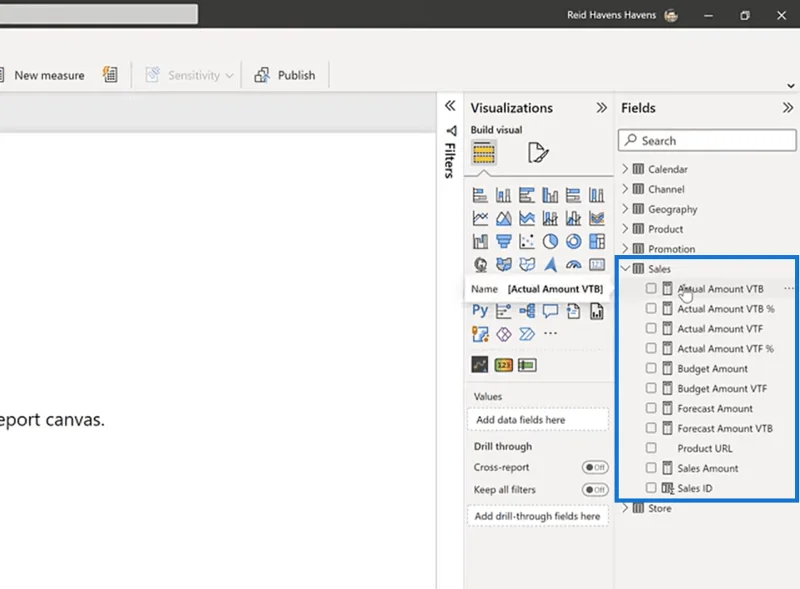The width and height of the screenshot is (800, 589).
Task: Select the Python visual
Action: pyautogui.click(x=480, y=311)
